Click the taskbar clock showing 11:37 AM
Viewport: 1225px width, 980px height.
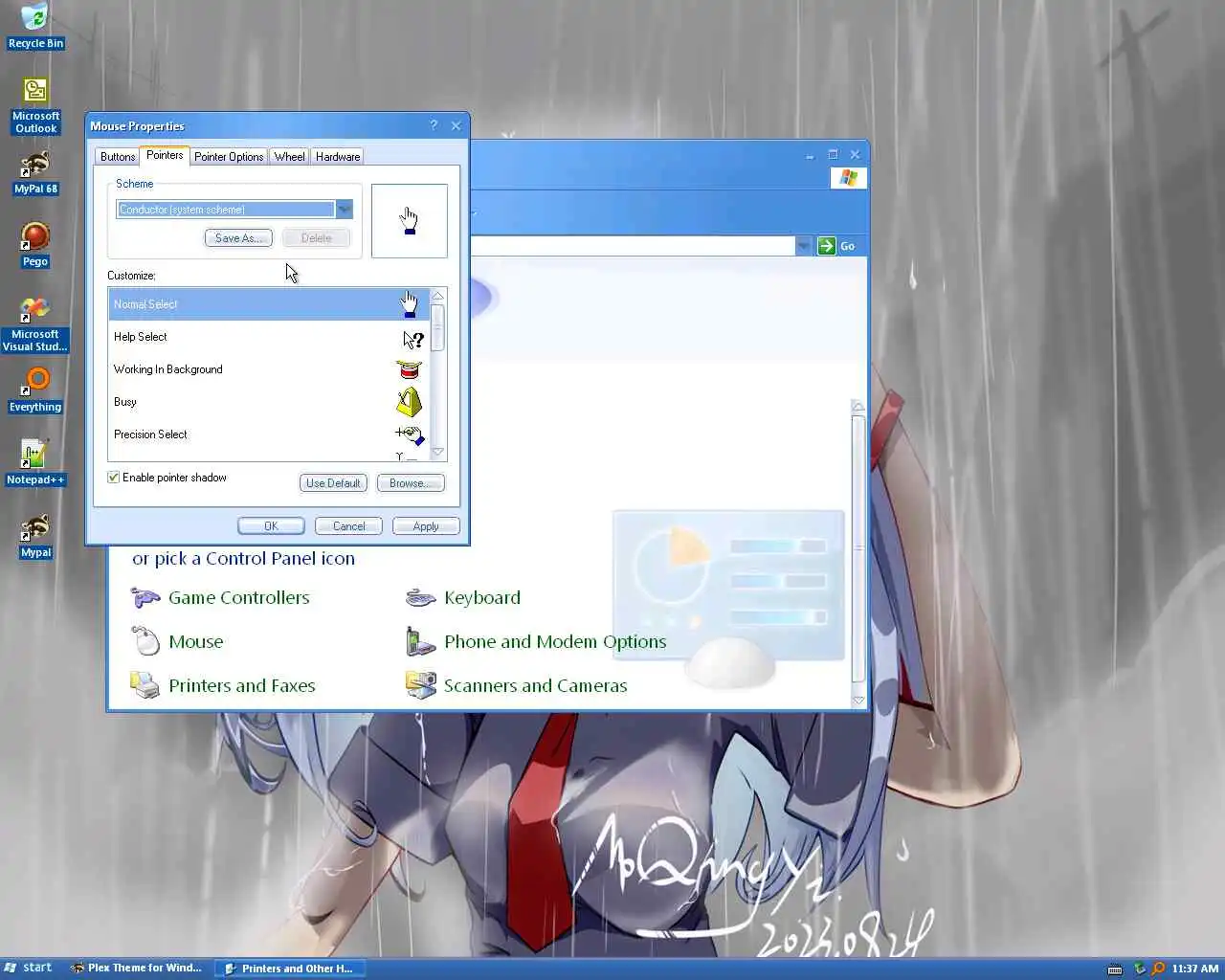(x=1195, y=969)
